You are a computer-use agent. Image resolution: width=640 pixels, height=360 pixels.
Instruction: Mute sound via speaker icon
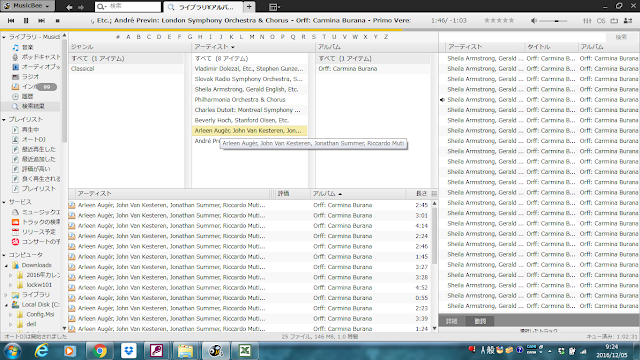(x=534, y=20)
